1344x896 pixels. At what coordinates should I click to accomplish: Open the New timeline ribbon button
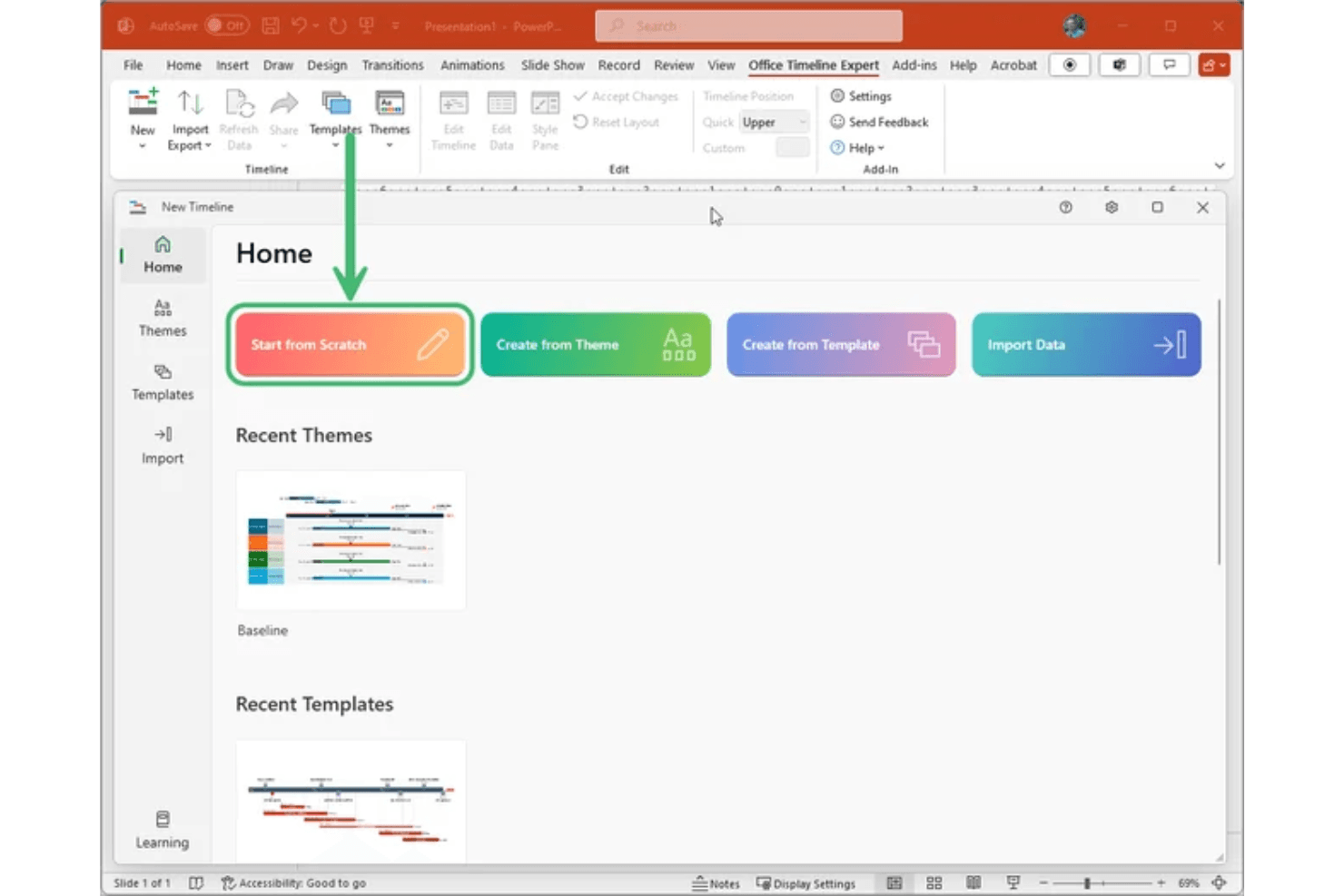143,119
